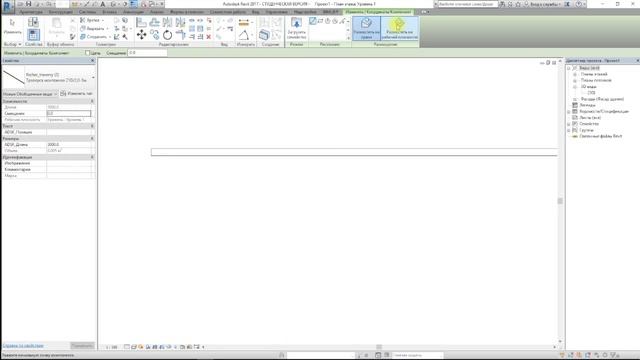Switch to the Structure ribbon tab
Image resolution: width=640 pixels, height=360 pixels.
61,12
